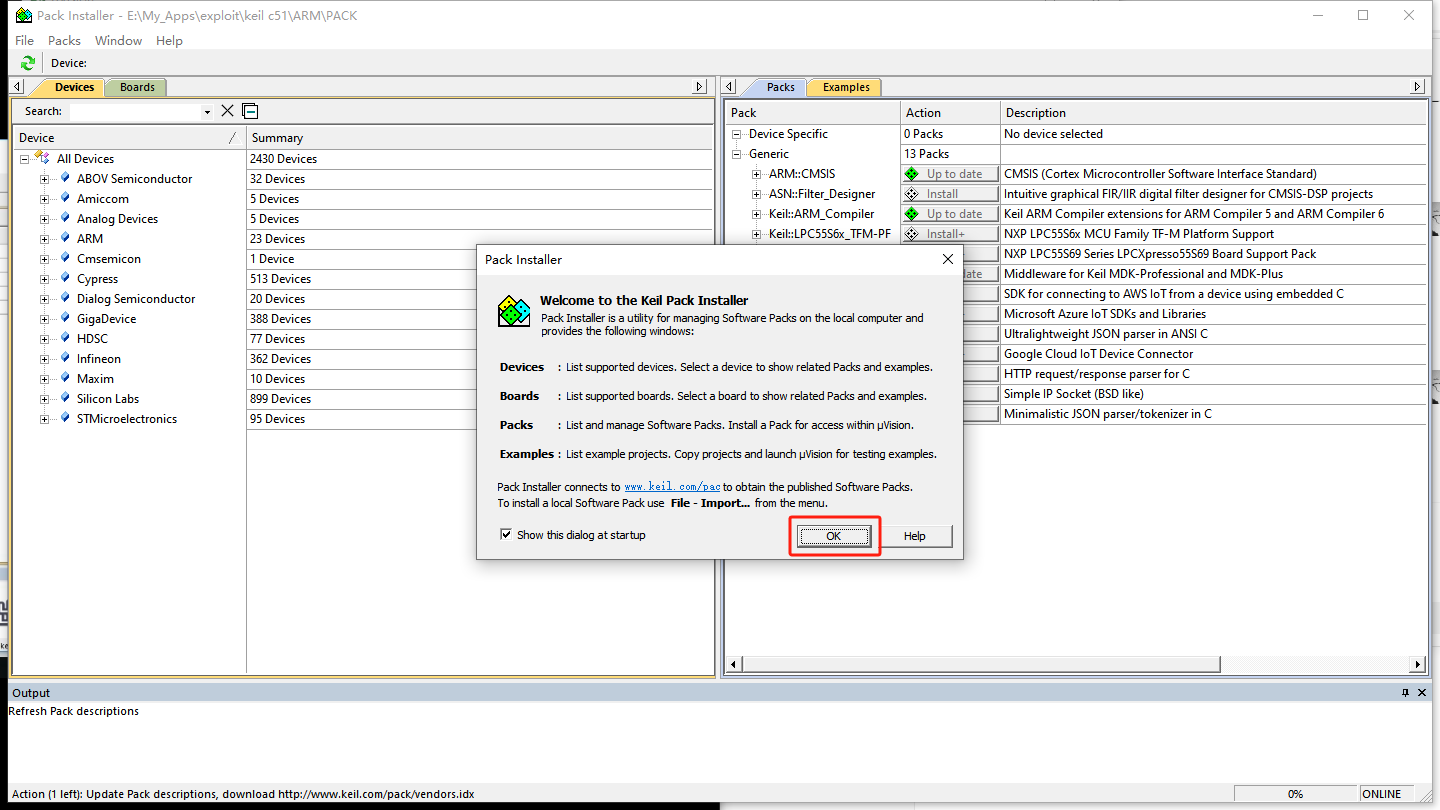Select the Dialog Semiconductor row
Screen dimensions: 1440x810
coord(136,299)
